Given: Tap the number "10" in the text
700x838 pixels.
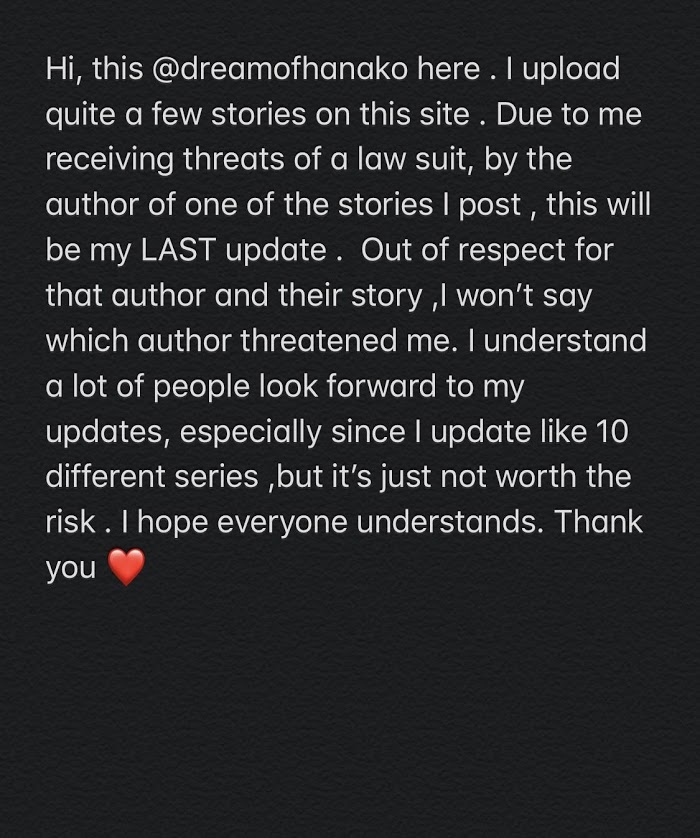Looking at the screenshot, I should click(621, 431).
